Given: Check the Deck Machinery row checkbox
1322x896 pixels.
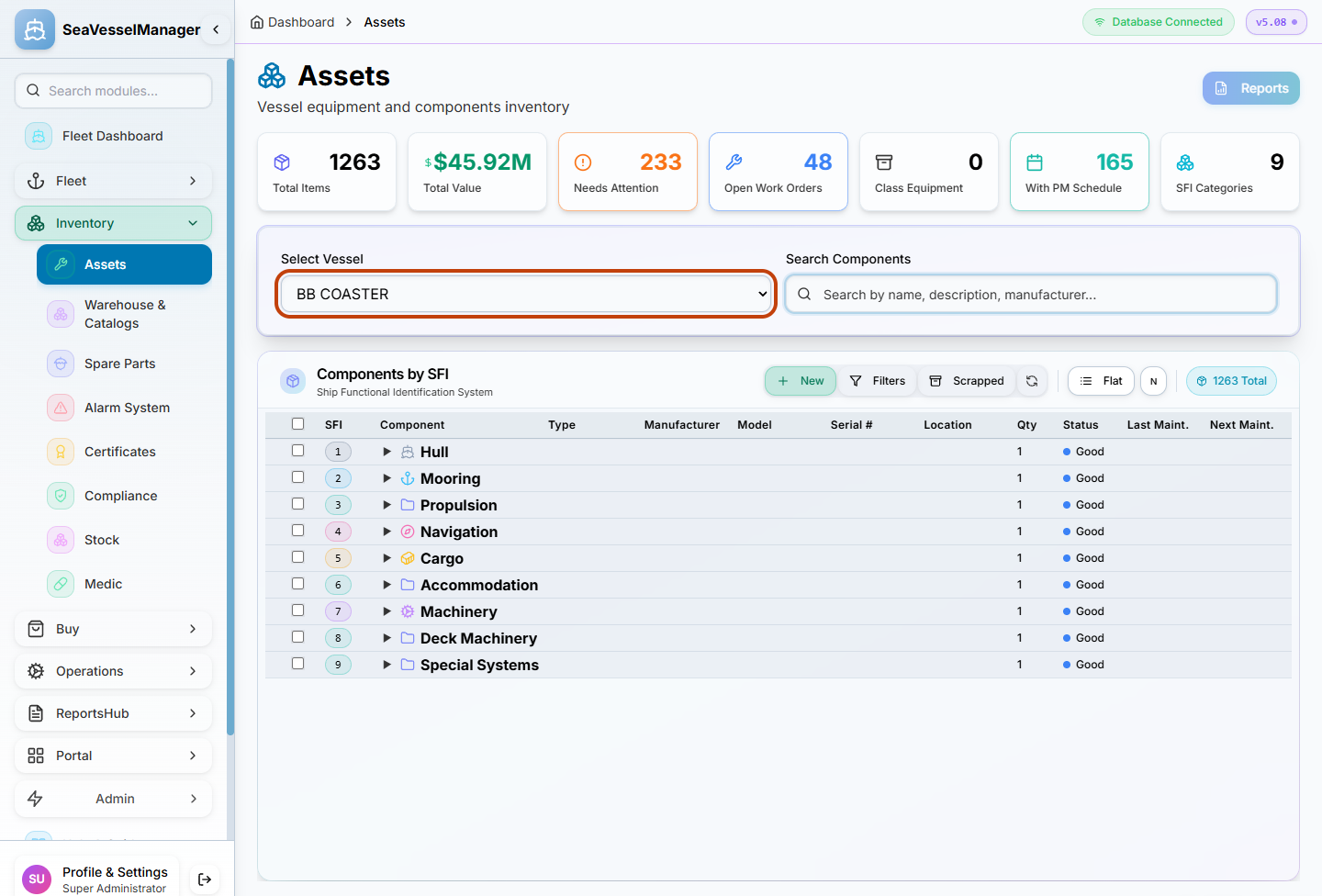Looking at the screenshot, I should (297, 637).
